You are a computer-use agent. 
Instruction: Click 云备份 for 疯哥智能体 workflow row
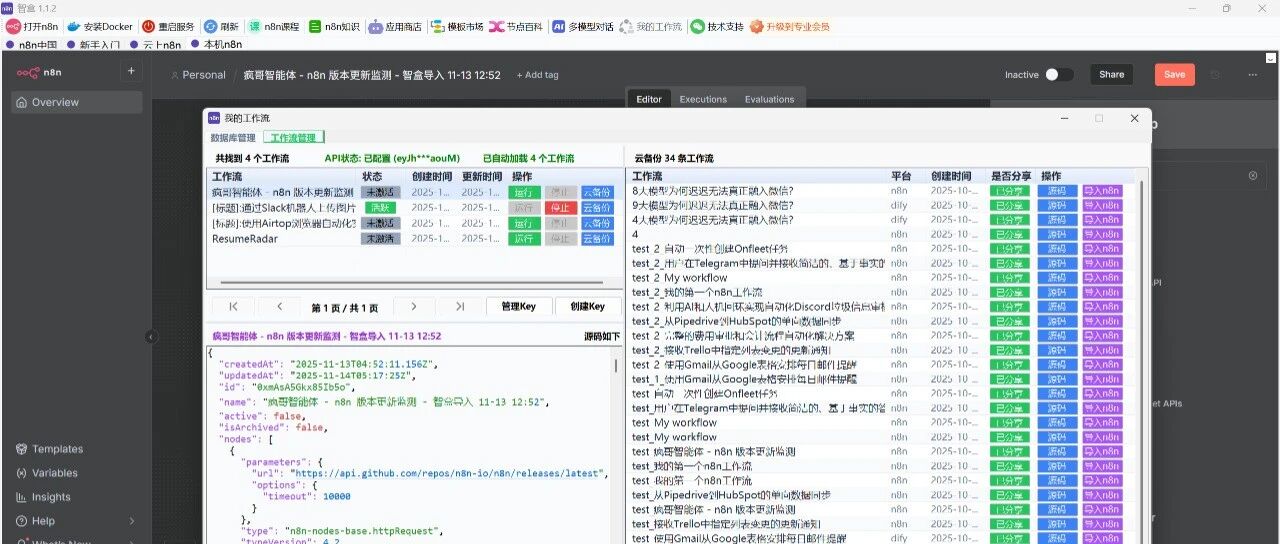click(597, 192)
